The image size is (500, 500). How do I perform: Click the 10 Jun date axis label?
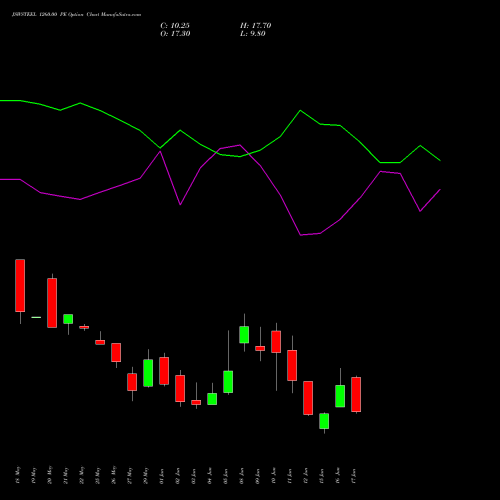(274, 476)
